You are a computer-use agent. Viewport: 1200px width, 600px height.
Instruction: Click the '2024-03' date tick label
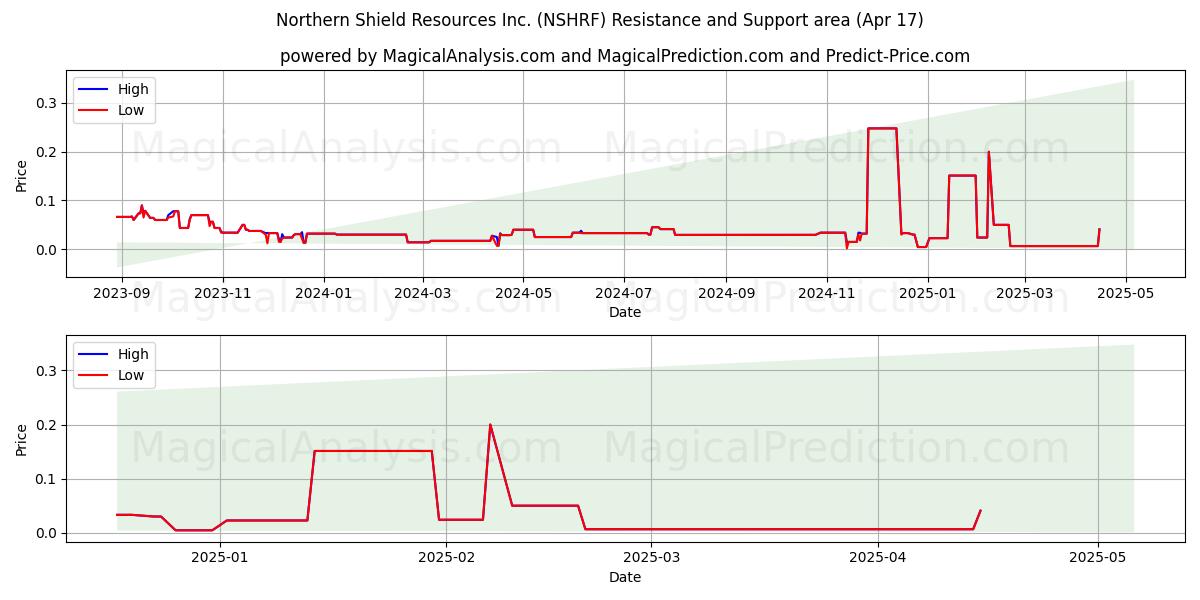click(422, 295)
